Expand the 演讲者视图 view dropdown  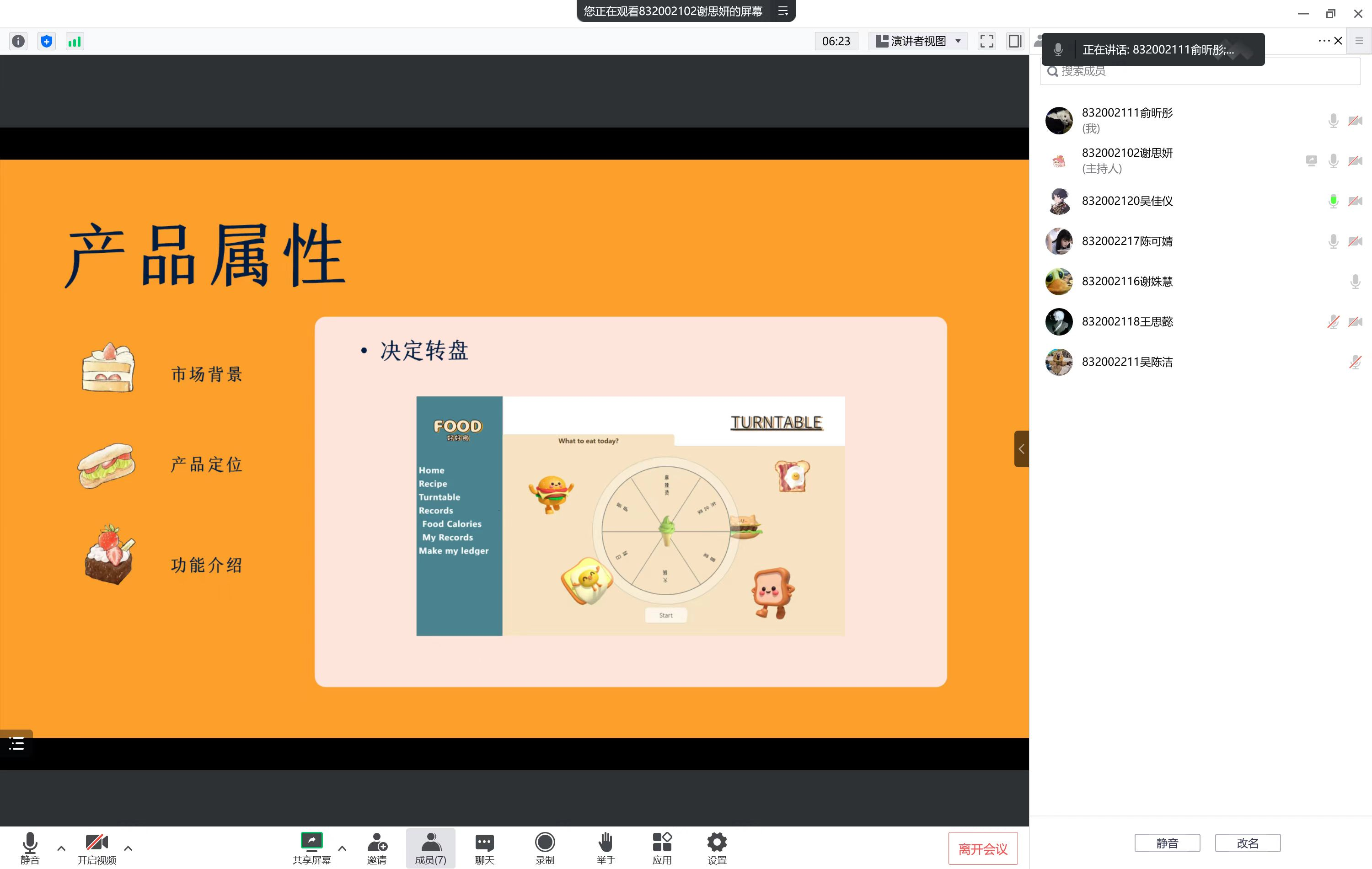coord(917,41)
